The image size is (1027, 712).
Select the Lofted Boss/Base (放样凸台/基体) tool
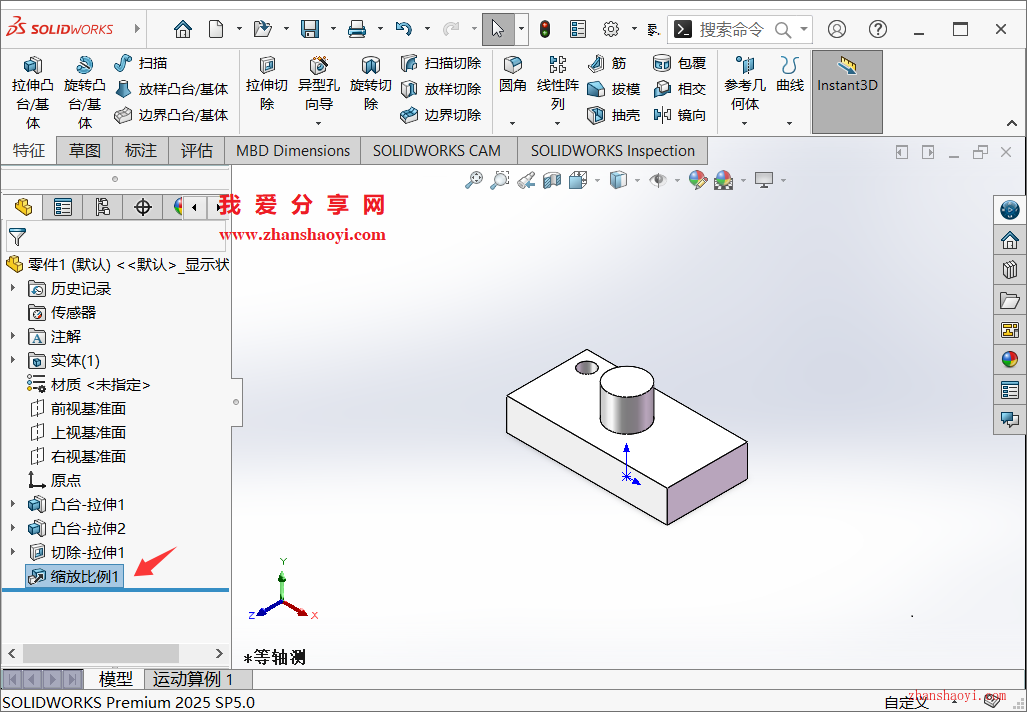[x=171, y=89]
